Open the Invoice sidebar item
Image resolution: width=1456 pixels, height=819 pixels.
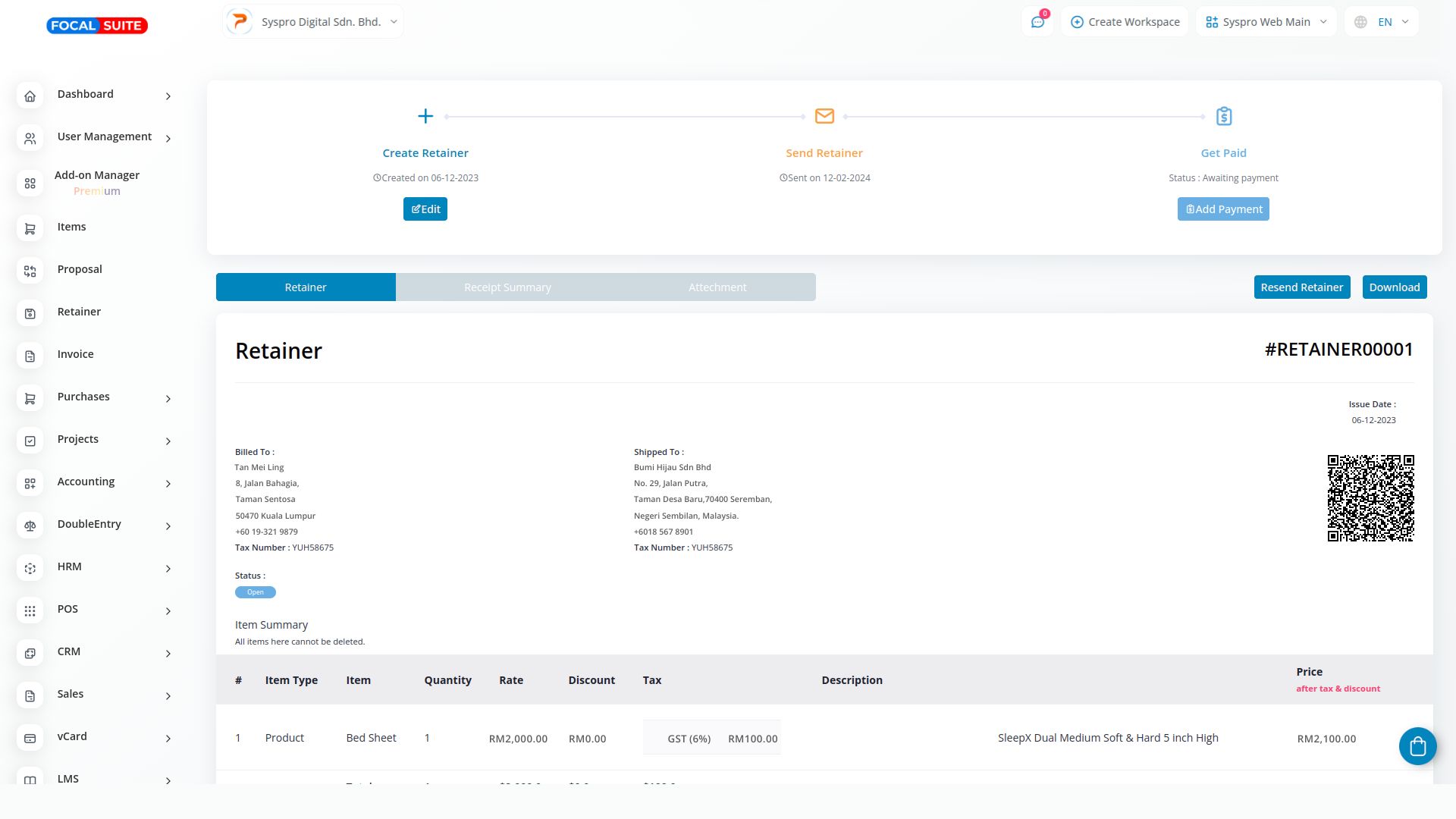(x=76, y=354)
